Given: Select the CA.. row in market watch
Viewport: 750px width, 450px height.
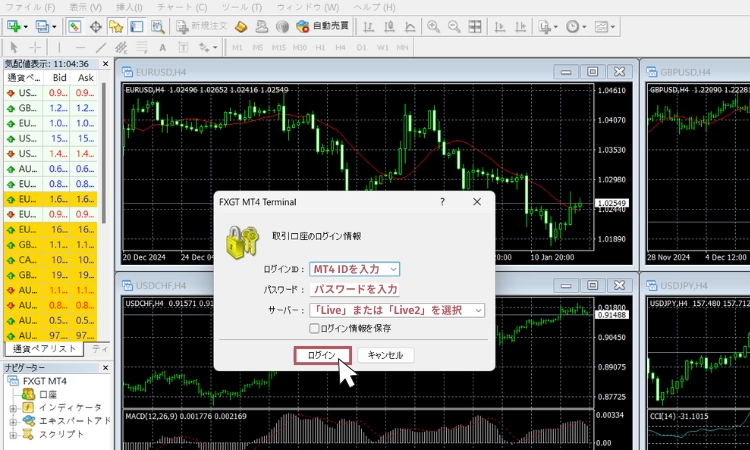Looking at the screenshot, I should click(50, 260).
